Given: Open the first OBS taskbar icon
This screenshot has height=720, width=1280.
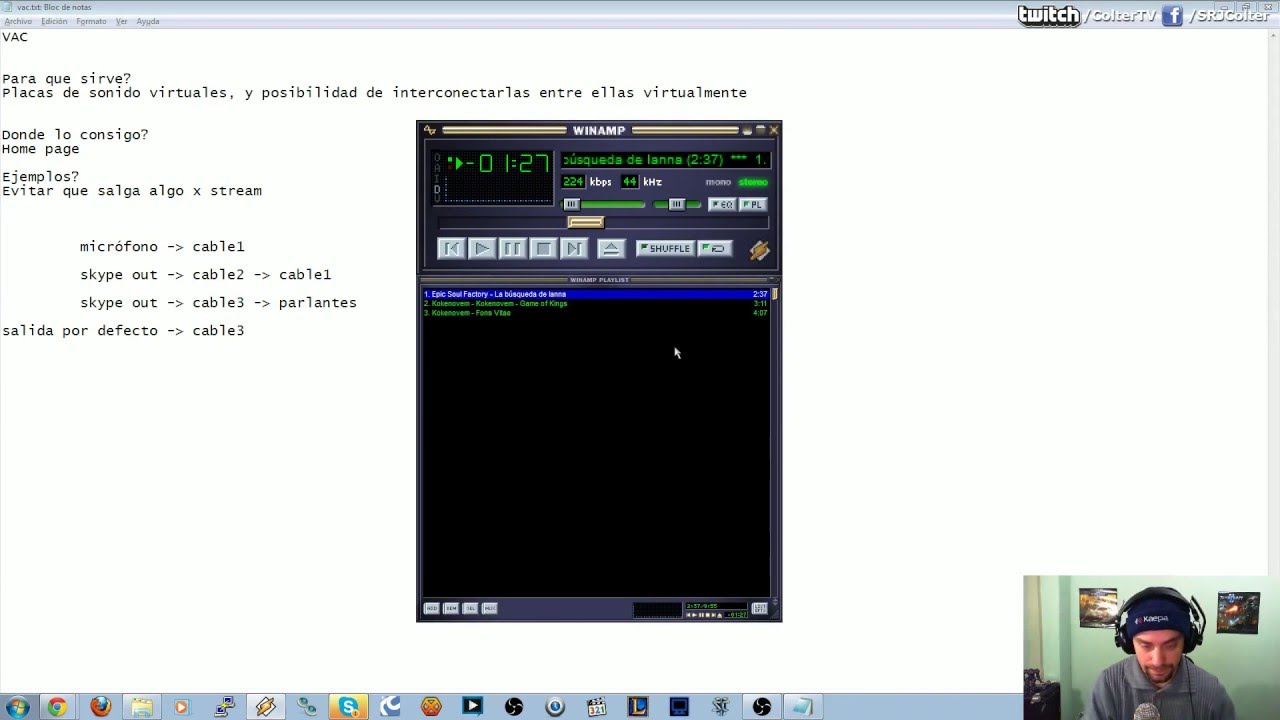Looking at the screenshot, I should click(x=514, y=707).
